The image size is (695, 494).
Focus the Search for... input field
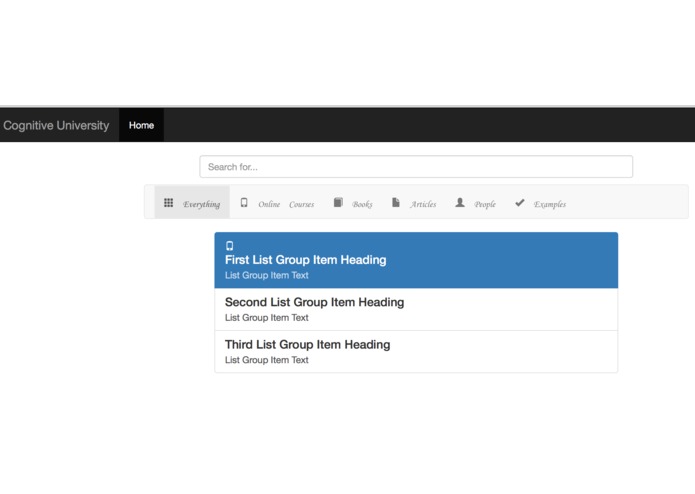416,167
